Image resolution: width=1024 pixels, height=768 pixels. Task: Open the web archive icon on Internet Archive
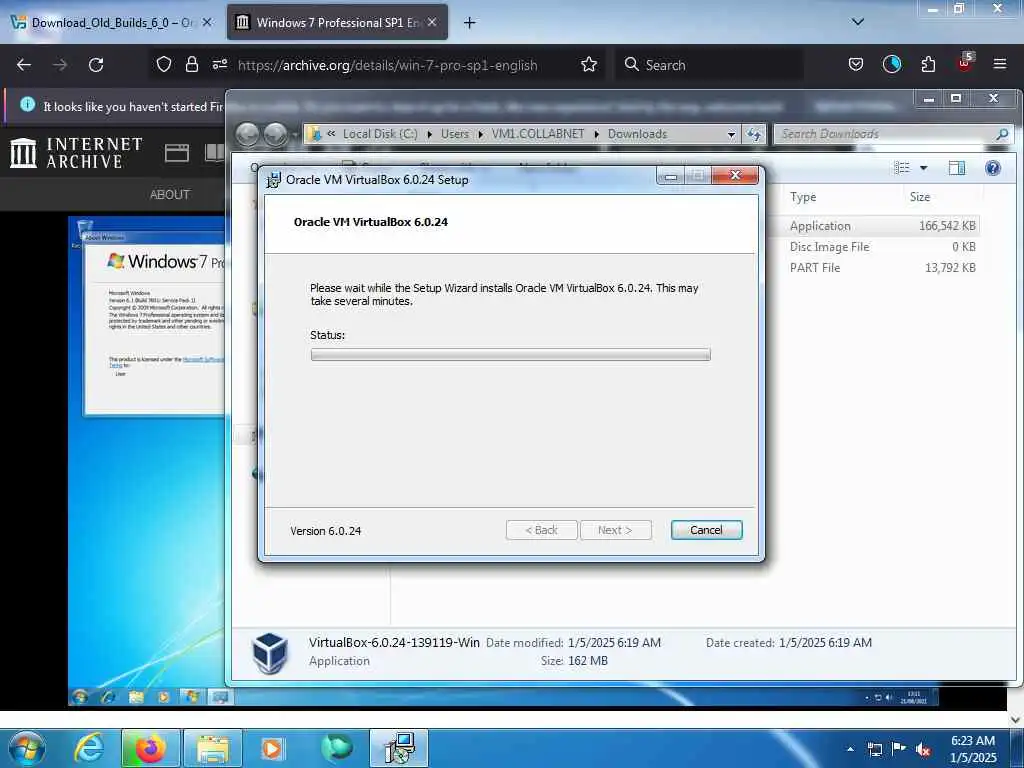[x=176, y=153]
